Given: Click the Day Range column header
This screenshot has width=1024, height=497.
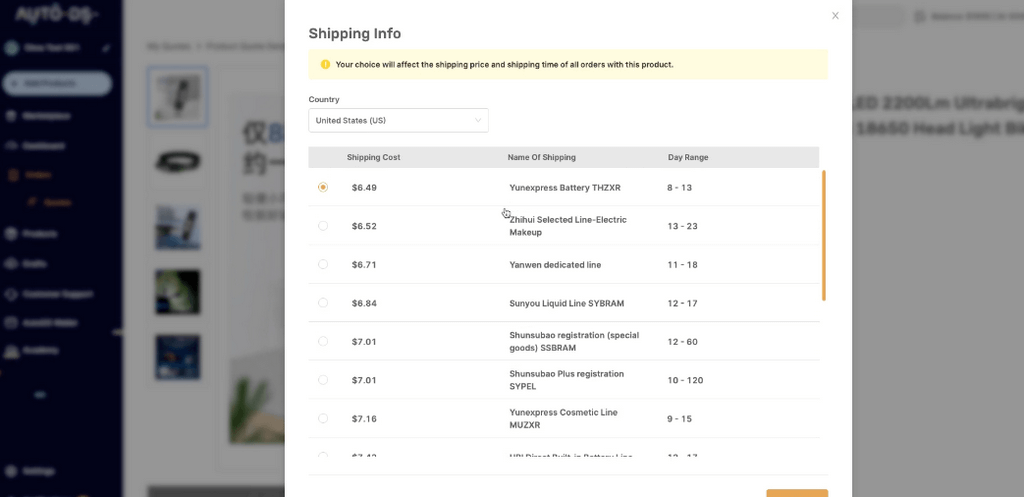Looking at the screenshot, I should coord(688,157).
